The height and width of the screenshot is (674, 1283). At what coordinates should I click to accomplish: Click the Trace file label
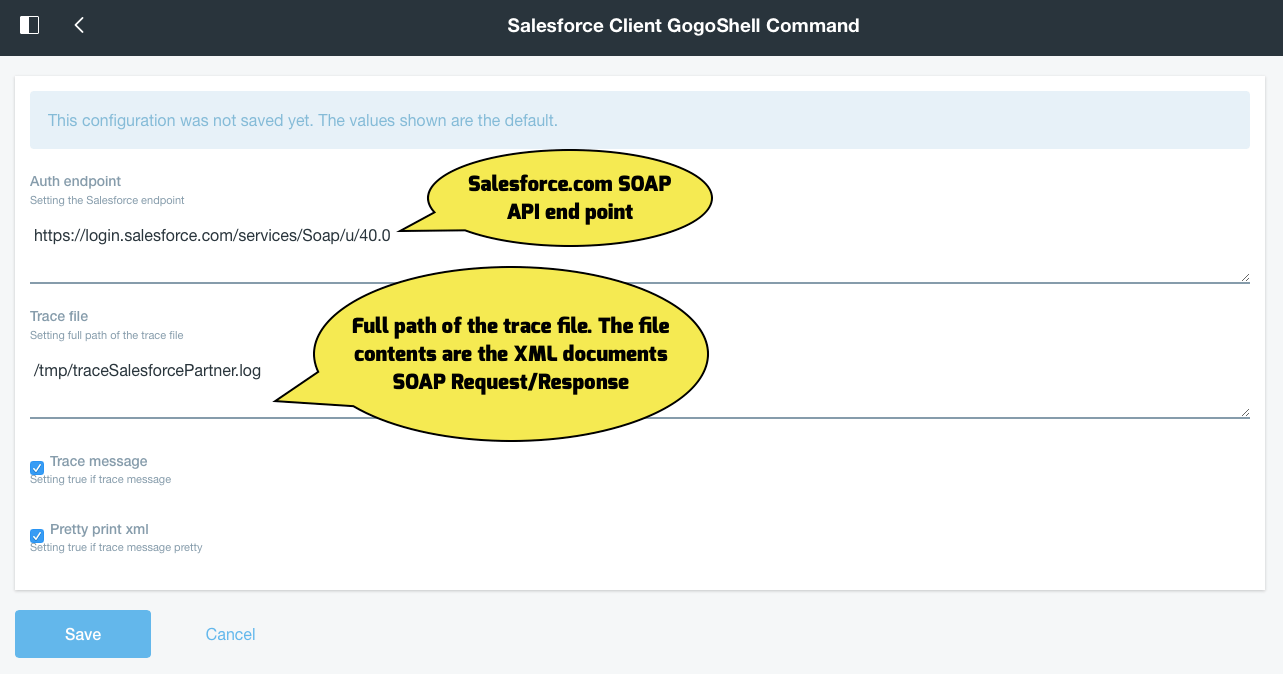click(59, 316)
